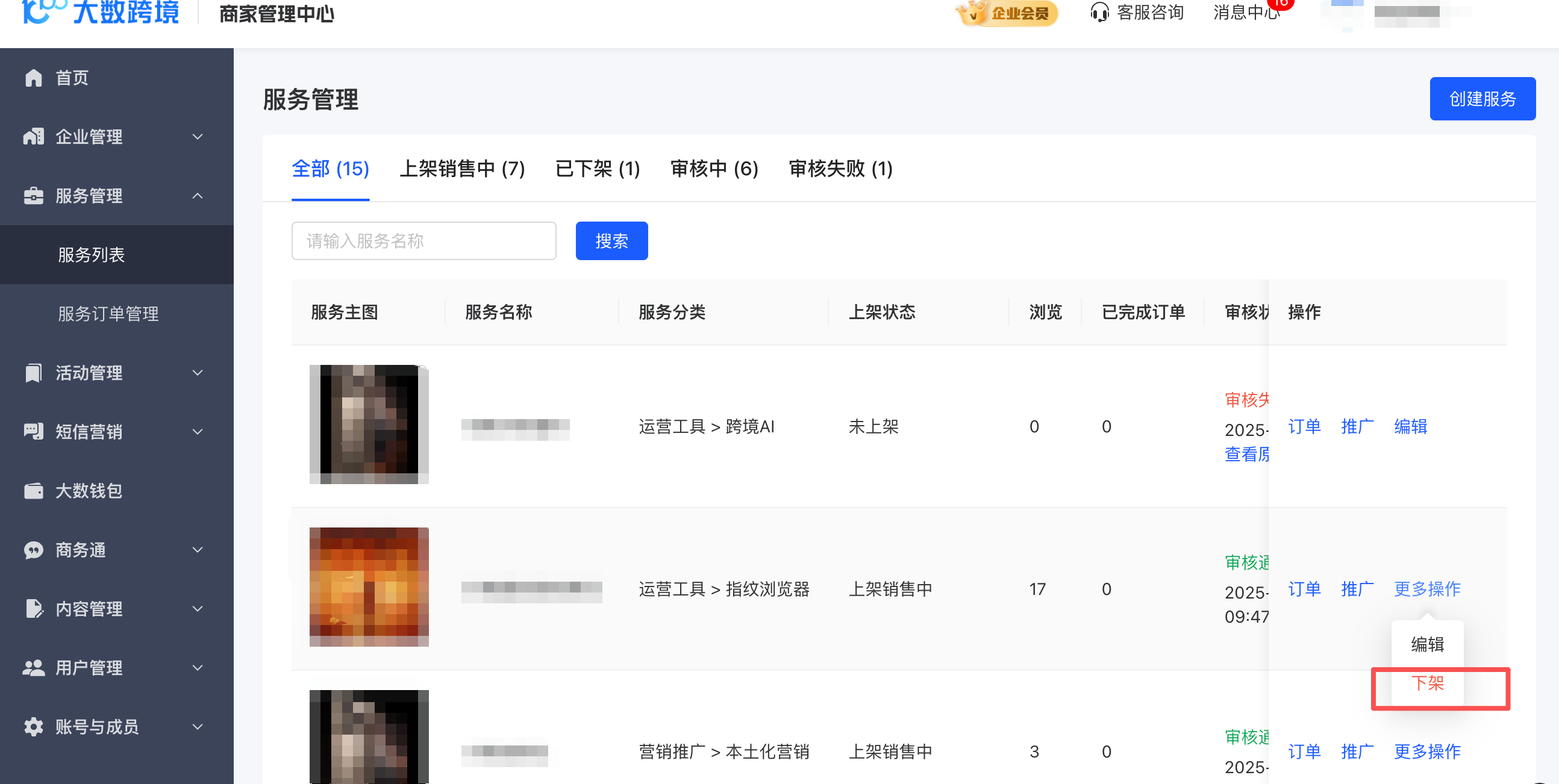Click the 创建服务 button
1559x784 pixels.
(x=1481, y=99)
